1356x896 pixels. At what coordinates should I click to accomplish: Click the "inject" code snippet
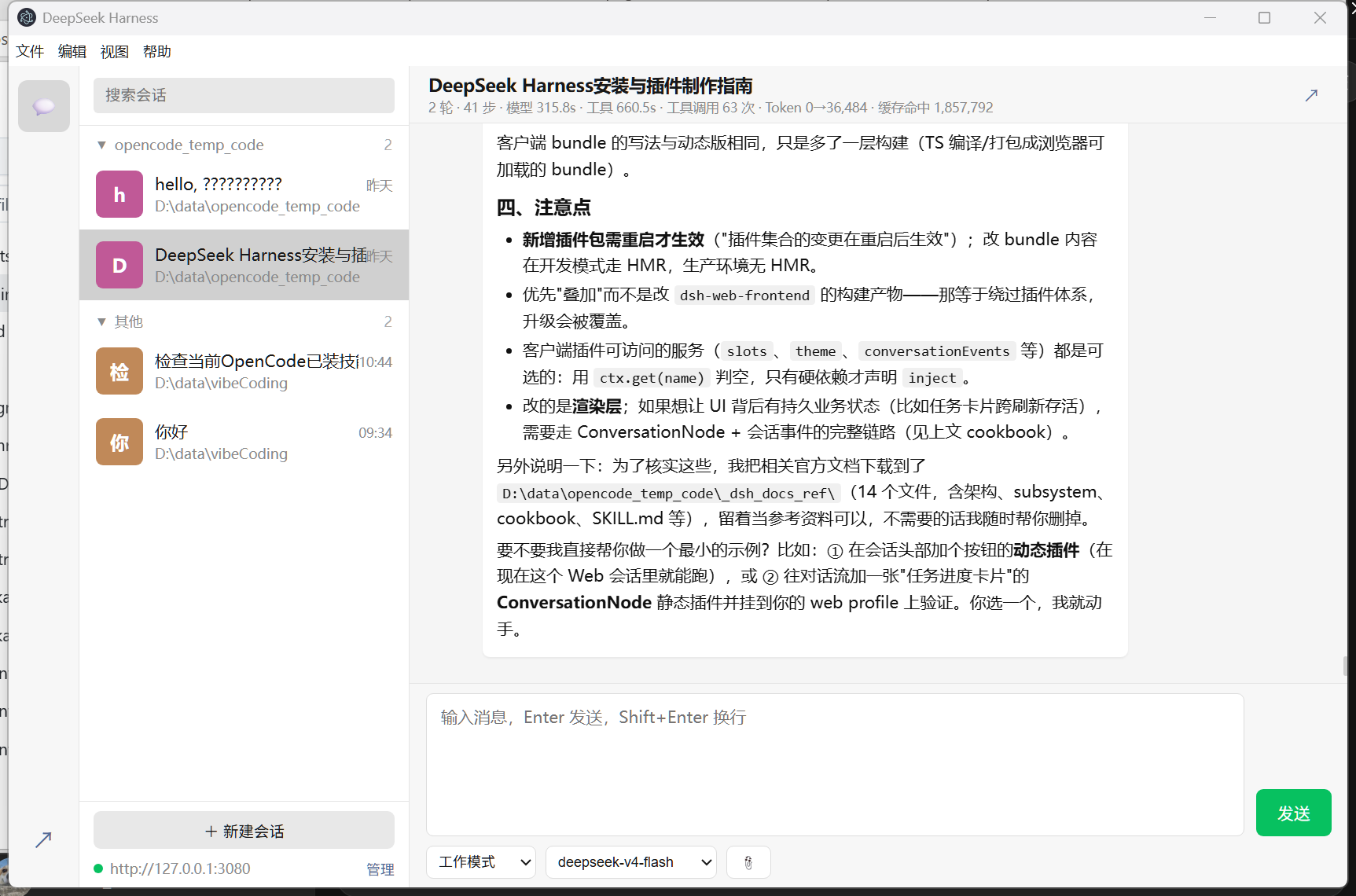[932, 378]
